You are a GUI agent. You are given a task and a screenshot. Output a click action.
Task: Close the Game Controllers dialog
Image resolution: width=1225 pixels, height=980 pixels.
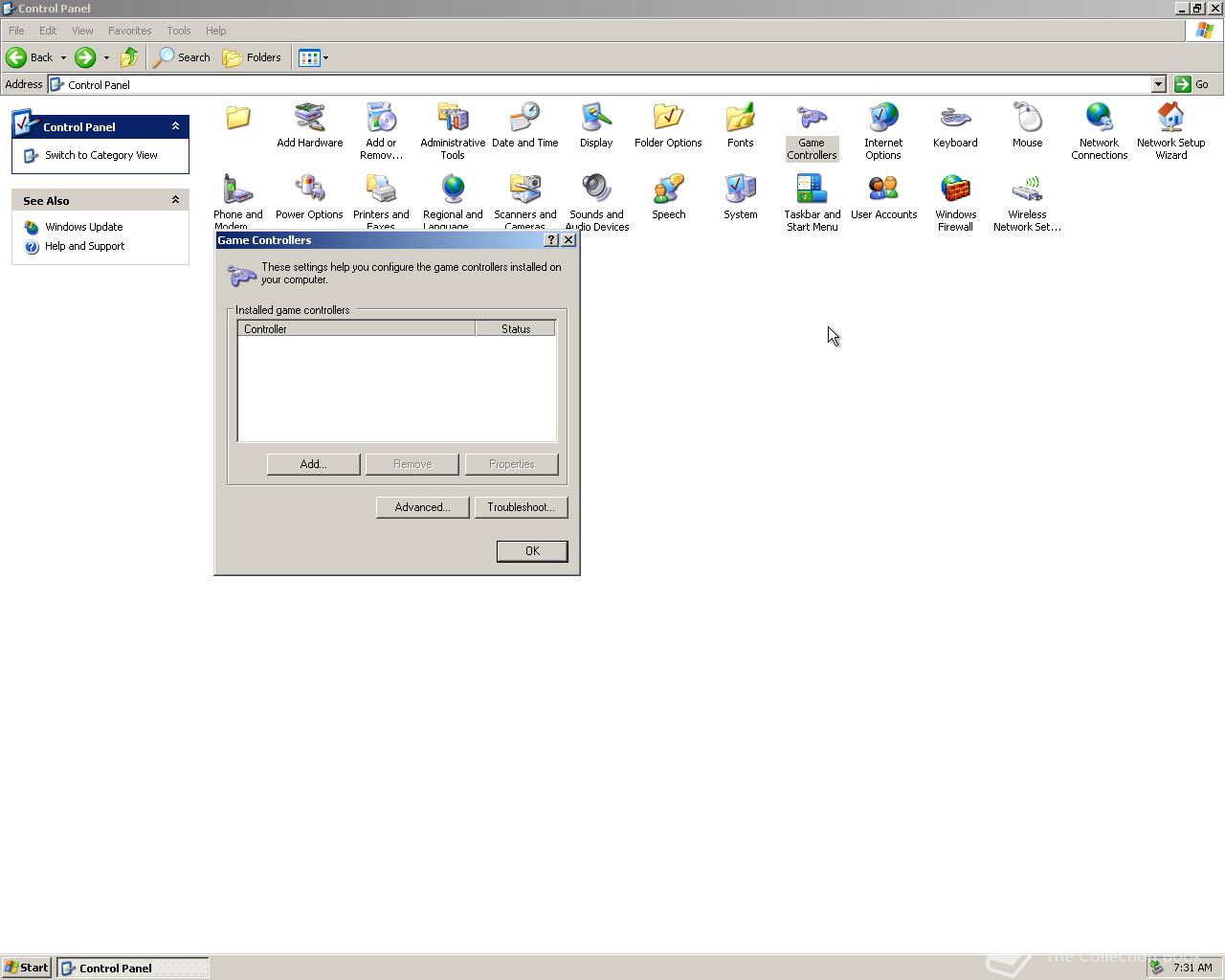pos(568,240)
